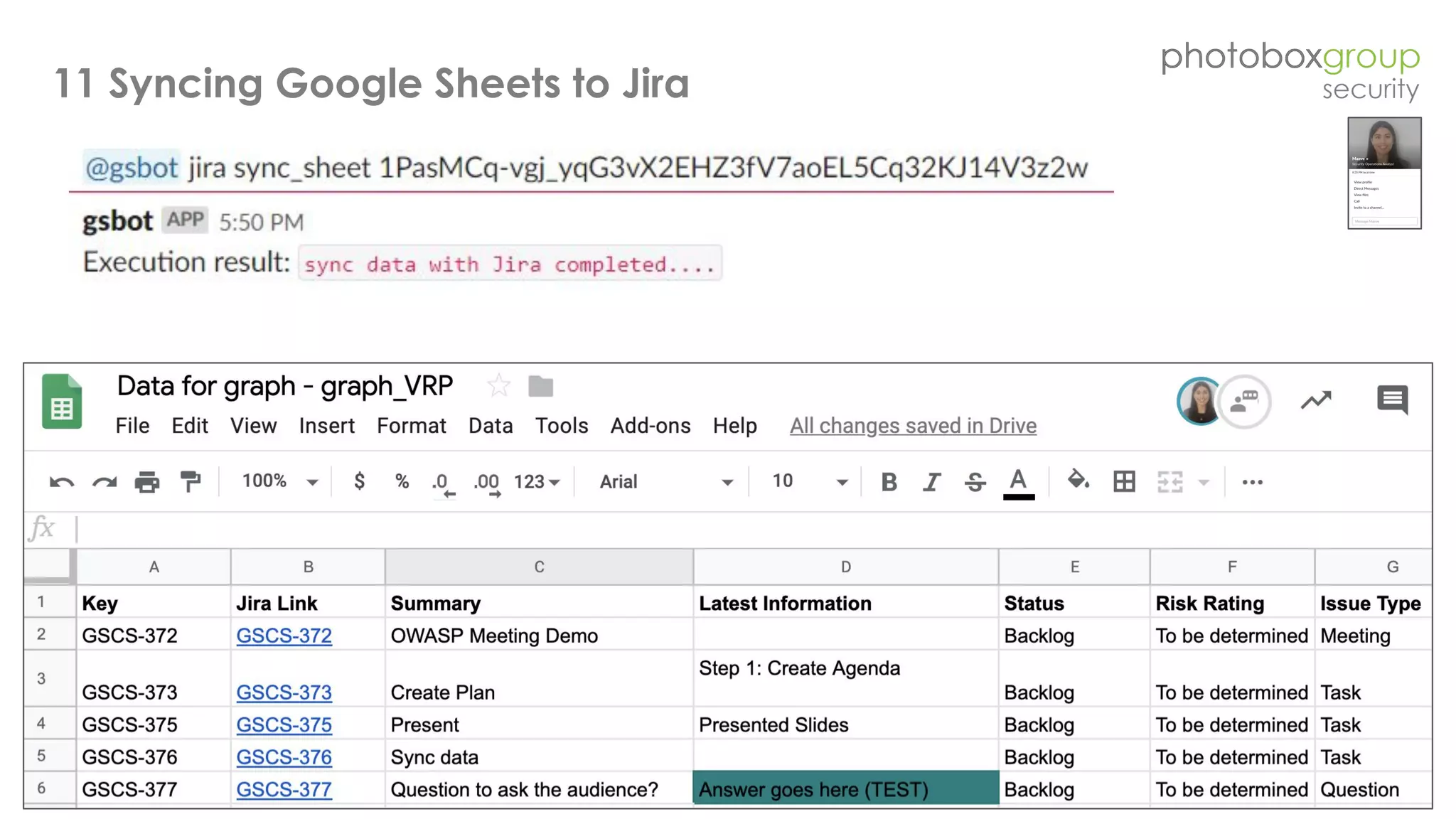
Task: Open the Google Sheets home icon
Action: click(62, 402)
